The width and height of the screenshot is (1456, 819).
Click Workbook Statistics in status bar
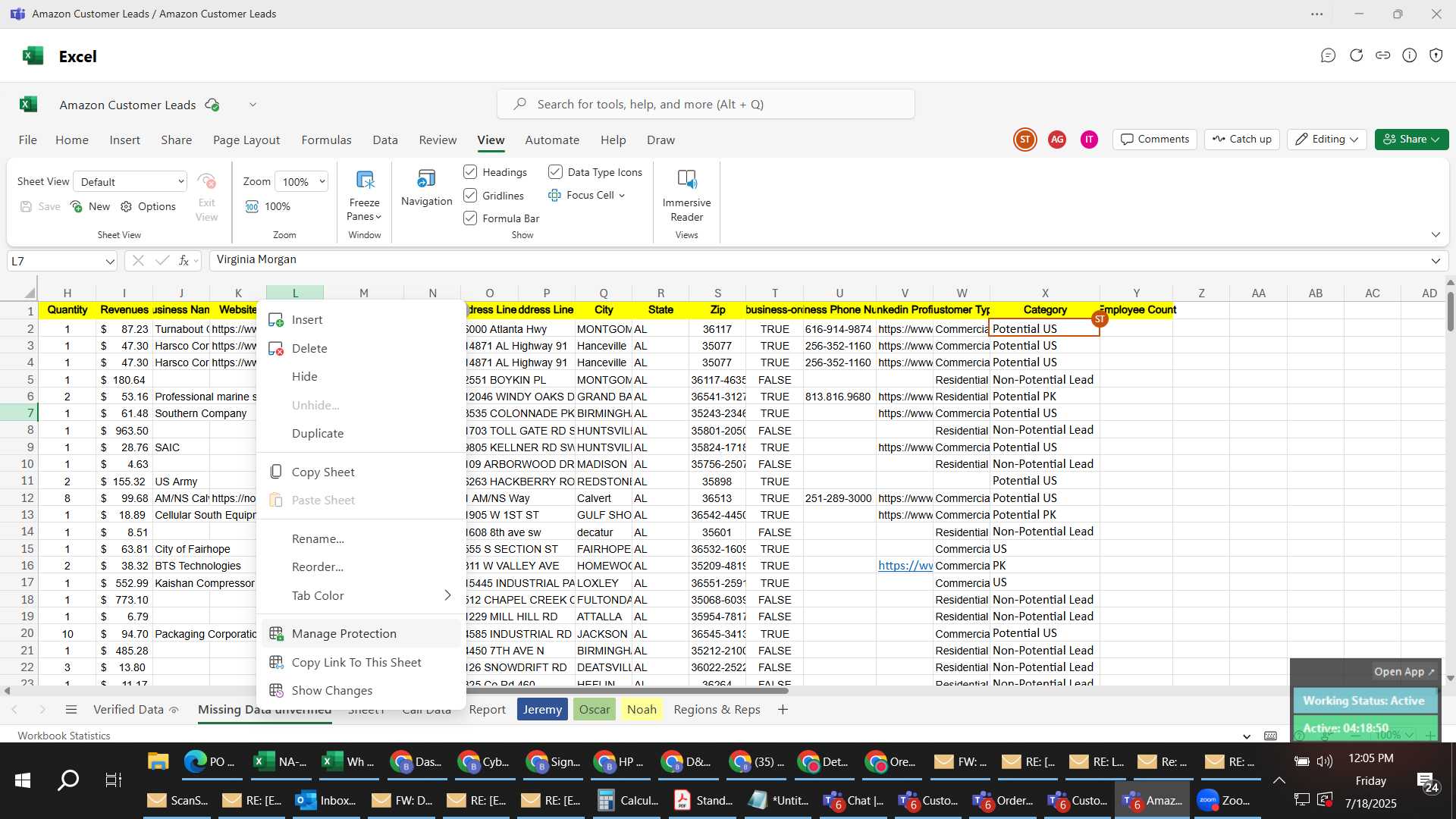click(64, 736)
